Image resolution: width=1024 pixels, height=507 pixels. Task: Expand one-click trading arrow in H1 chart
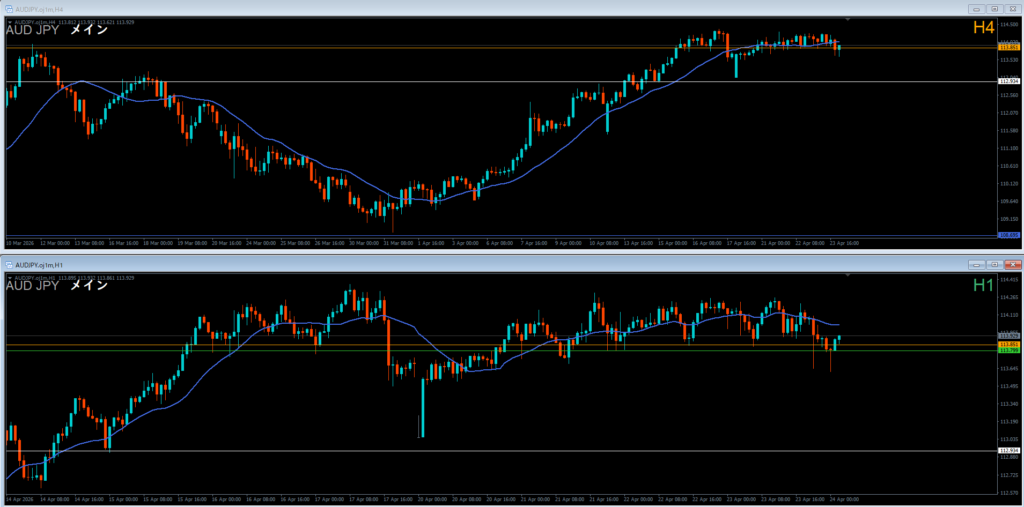11,277
